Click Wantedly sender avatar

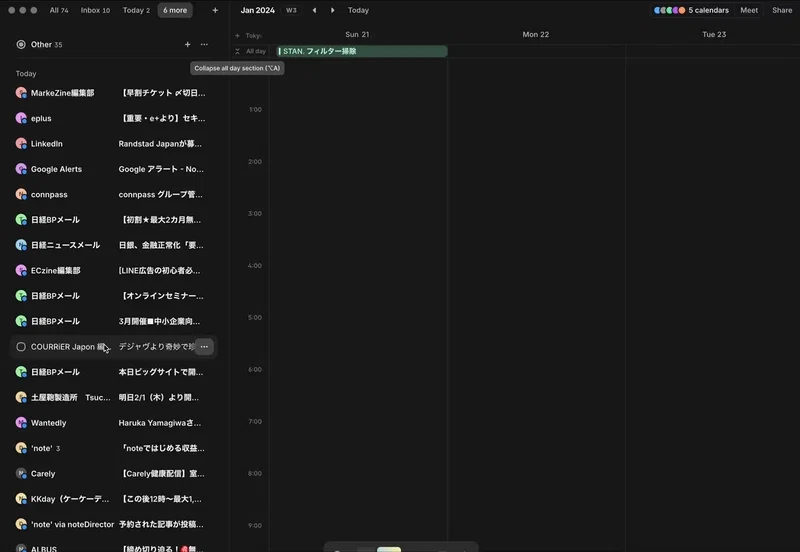pos(21,423)
